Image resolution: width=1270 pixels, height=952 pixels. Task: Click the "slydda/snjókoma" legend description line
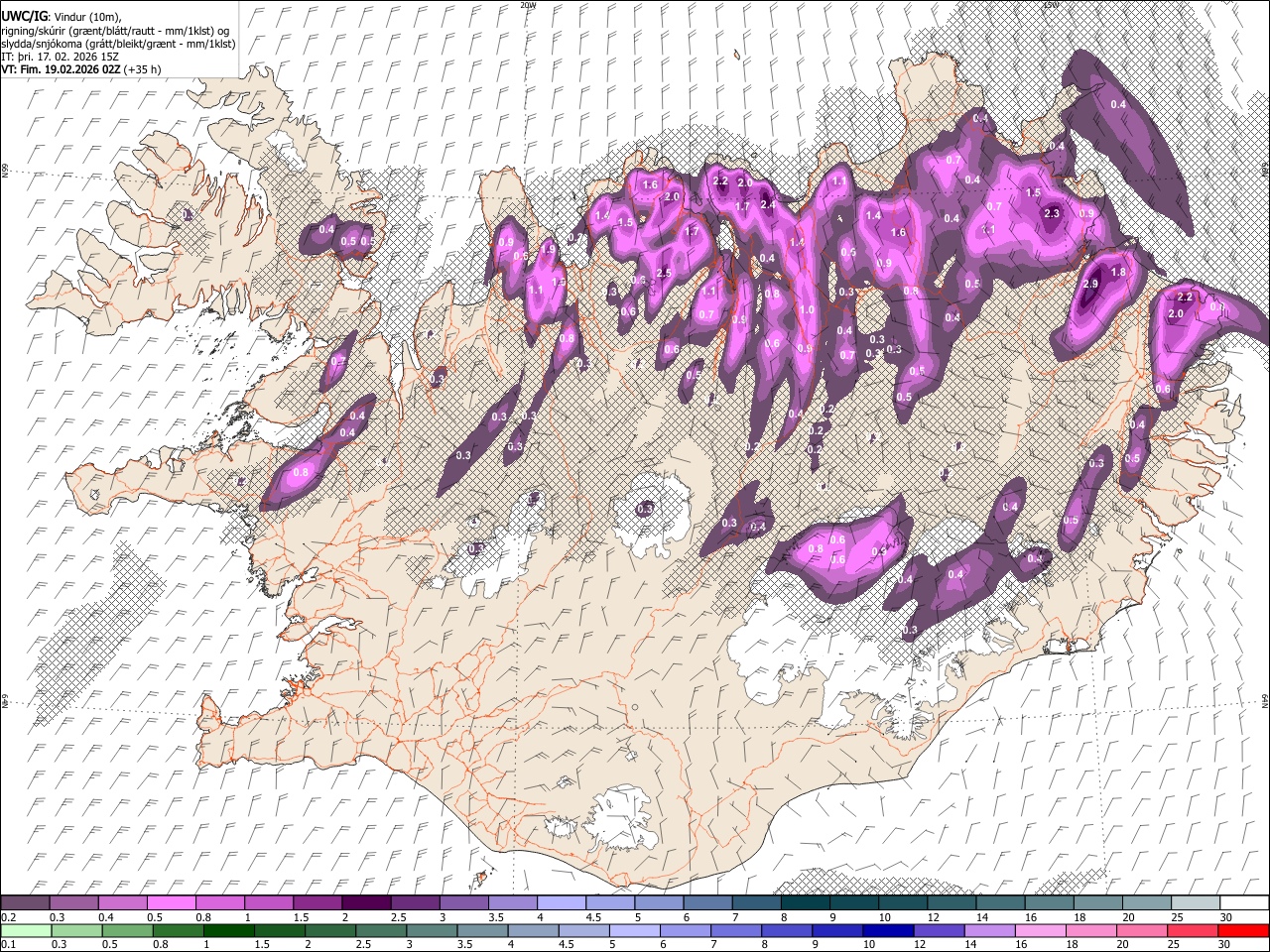pyautogui.click(x=118, y=44)
